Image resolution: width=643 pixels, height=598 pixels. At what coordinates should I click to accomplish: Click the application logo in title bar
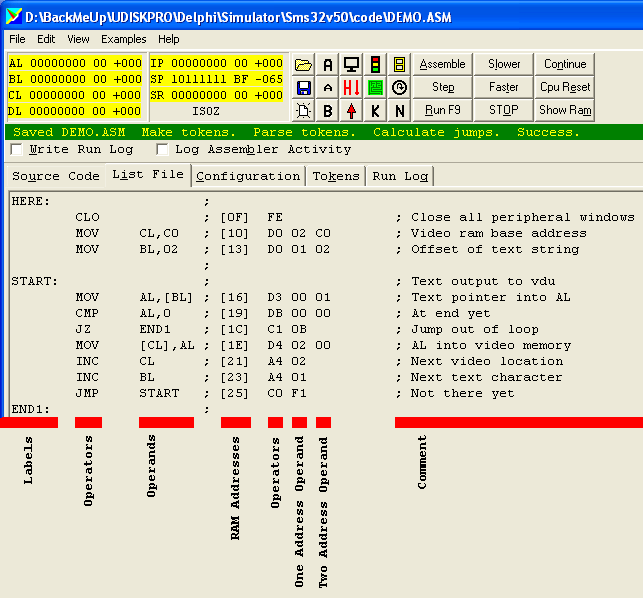[x=14, y=16]
